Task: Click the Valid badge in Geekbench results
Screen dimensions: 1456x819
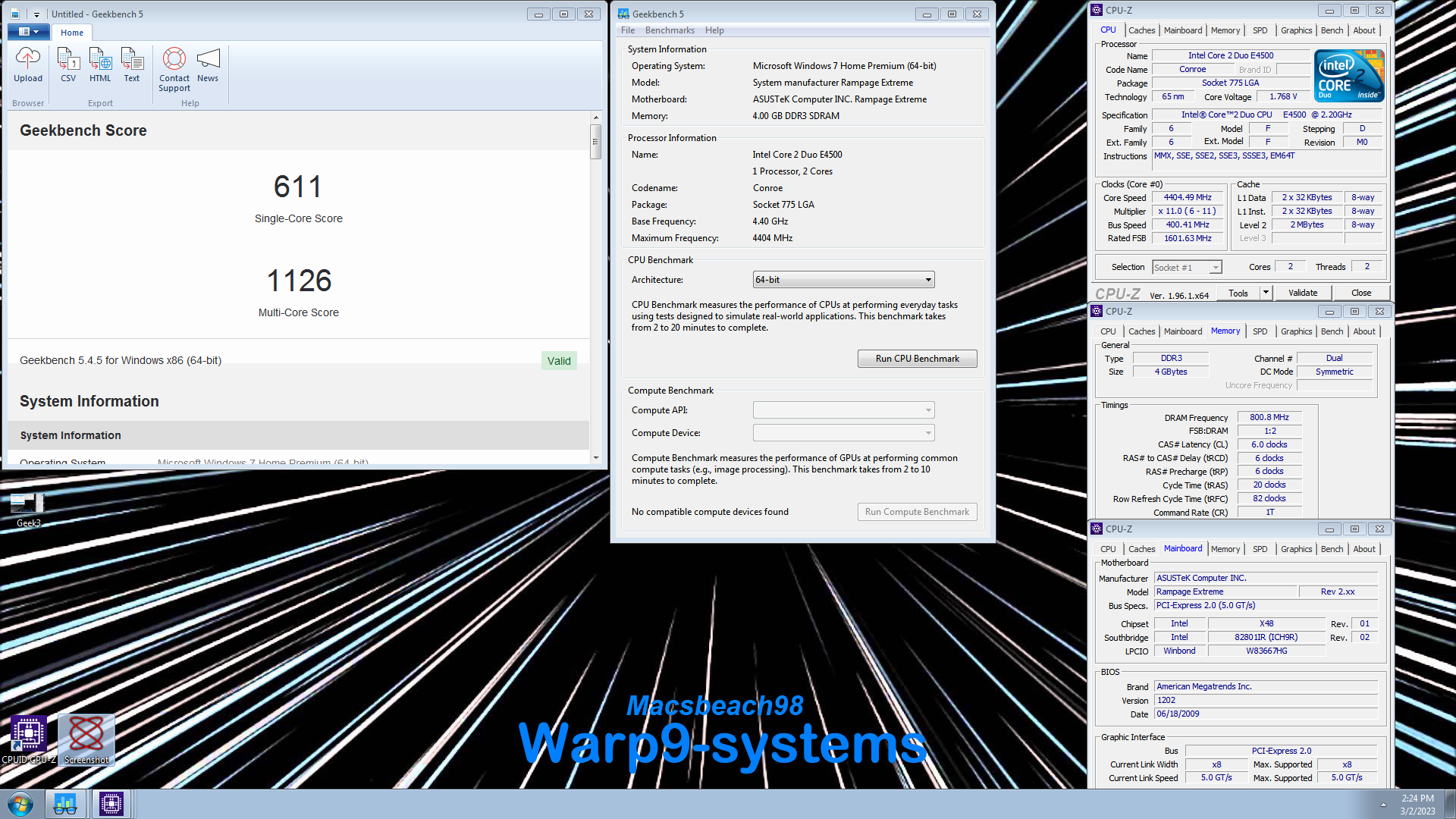Action: (x=559, y=361)
